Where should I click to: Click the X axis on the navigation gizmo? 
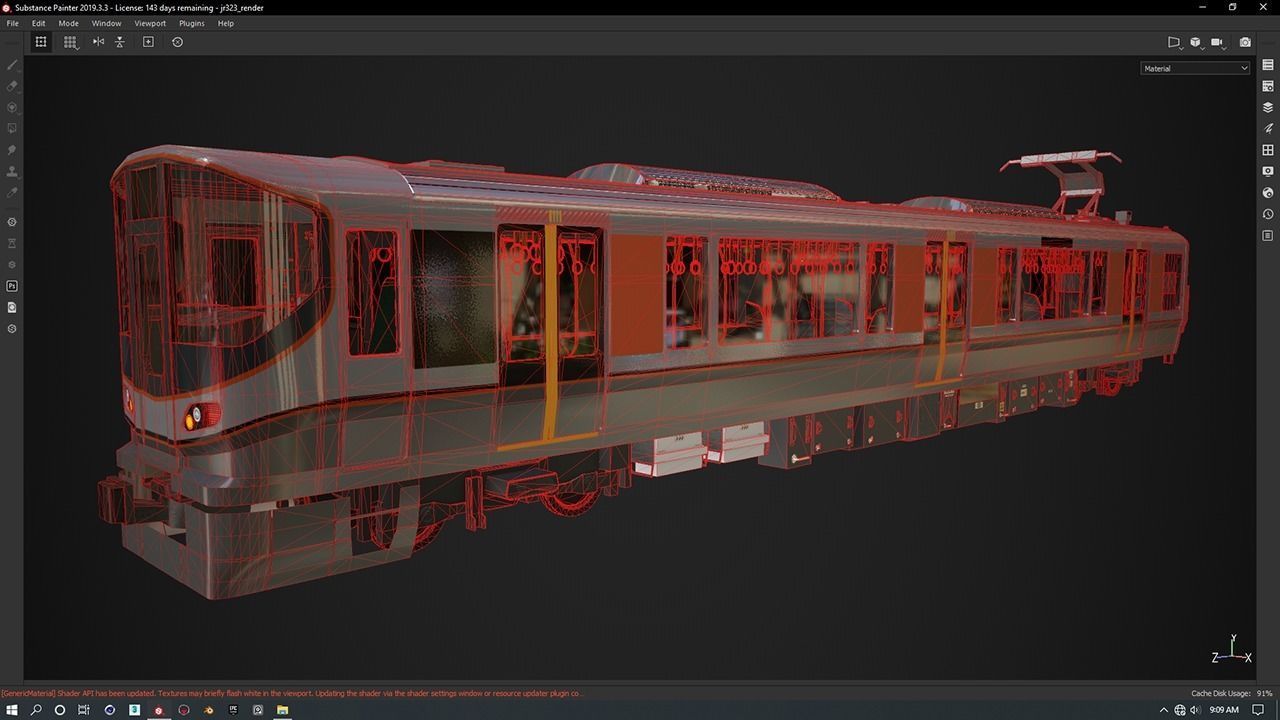pos(1247,658)
